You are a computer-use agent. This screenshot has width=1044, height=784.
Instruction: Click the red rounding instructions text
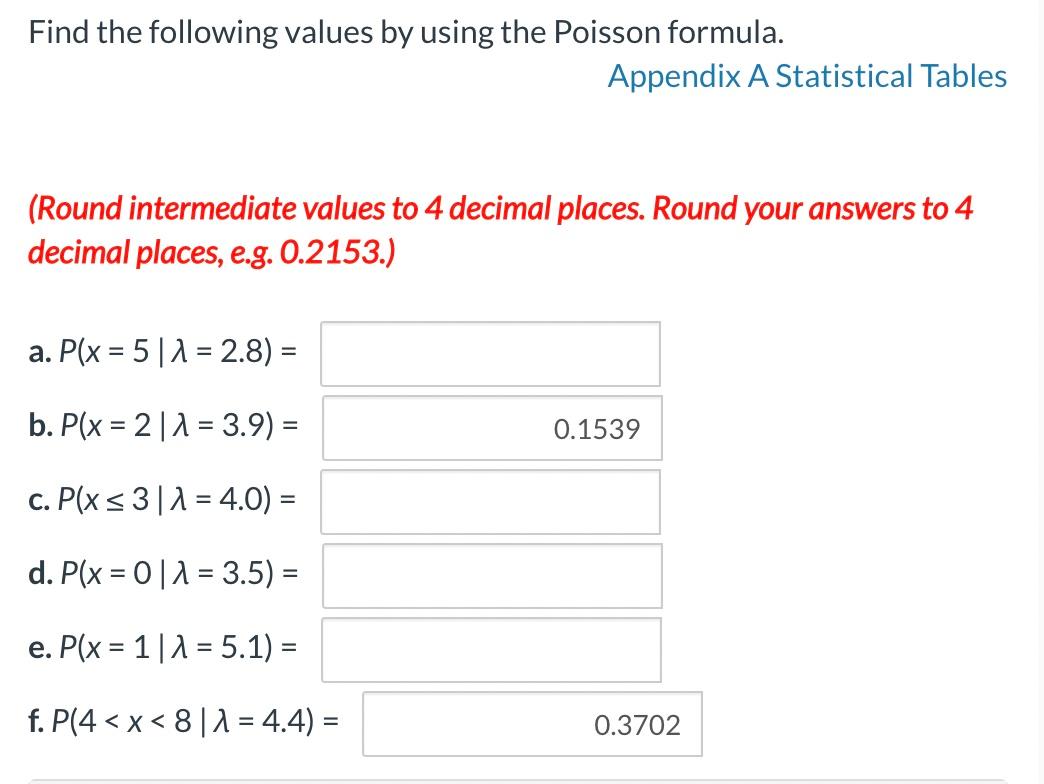(x=500, y=230)
